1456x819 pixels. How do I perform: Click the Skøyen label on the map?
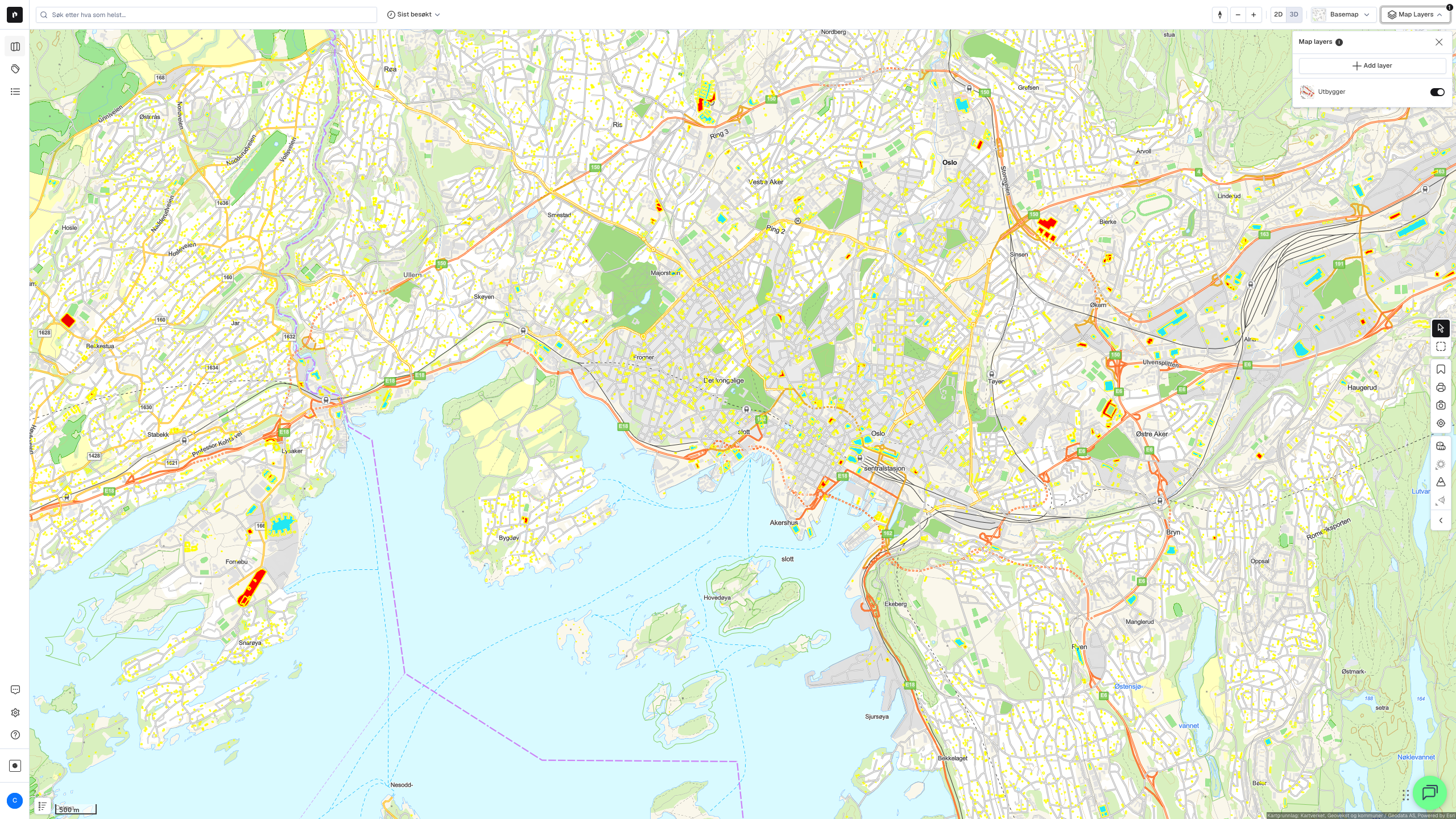coord(484,297)
